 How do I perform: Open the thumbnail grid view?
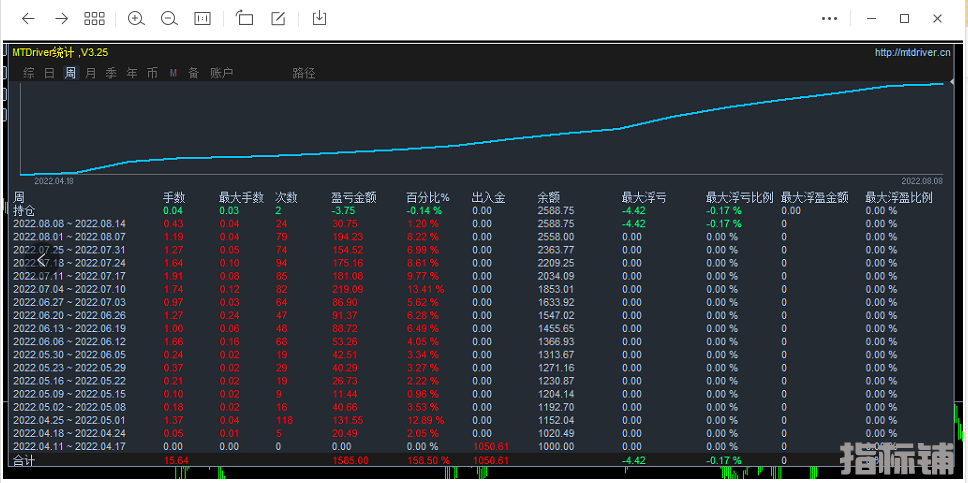click(94, 18)
